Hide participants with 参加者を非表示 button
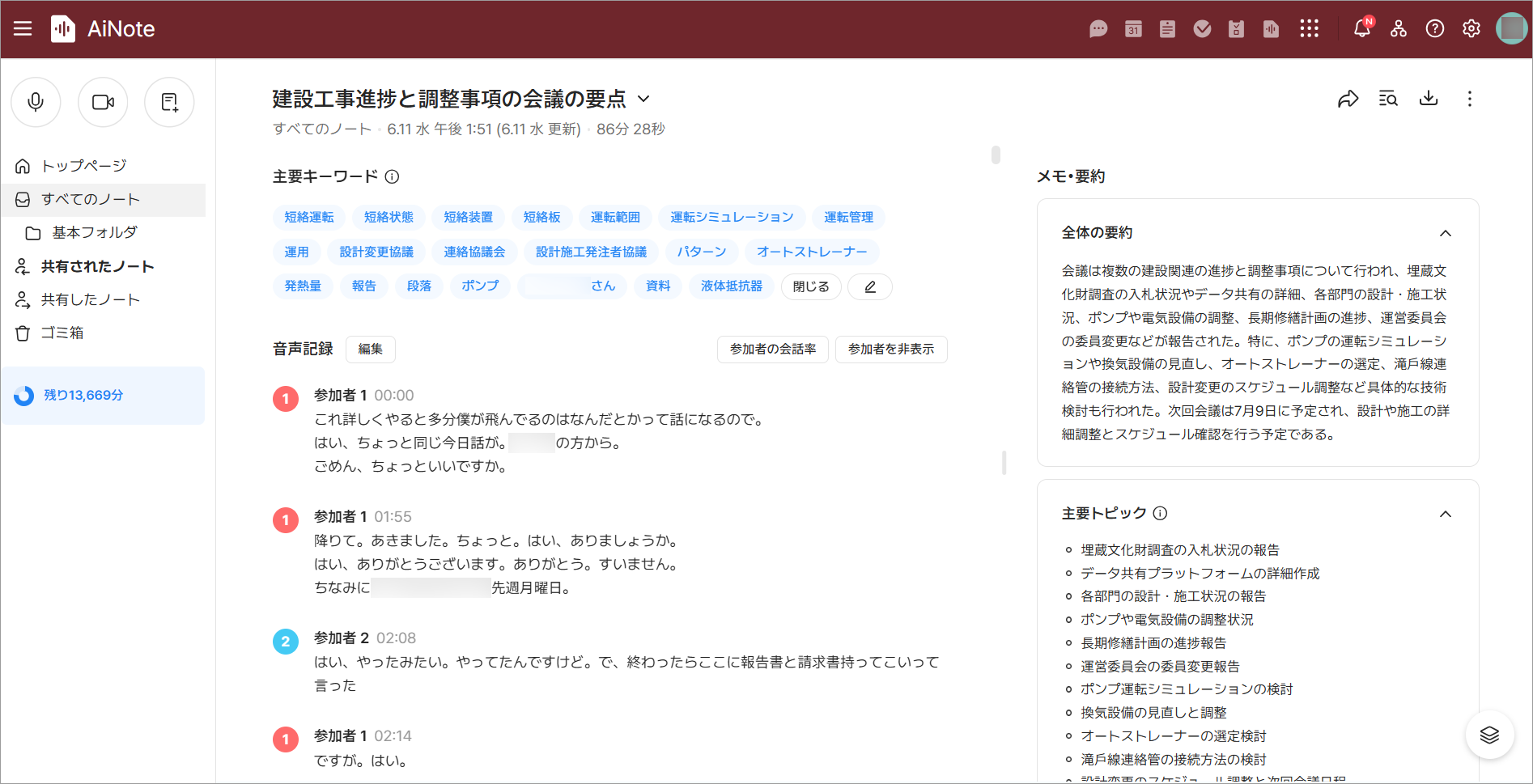This screenshot has width=1533, height=784. (x=890, y=349)
